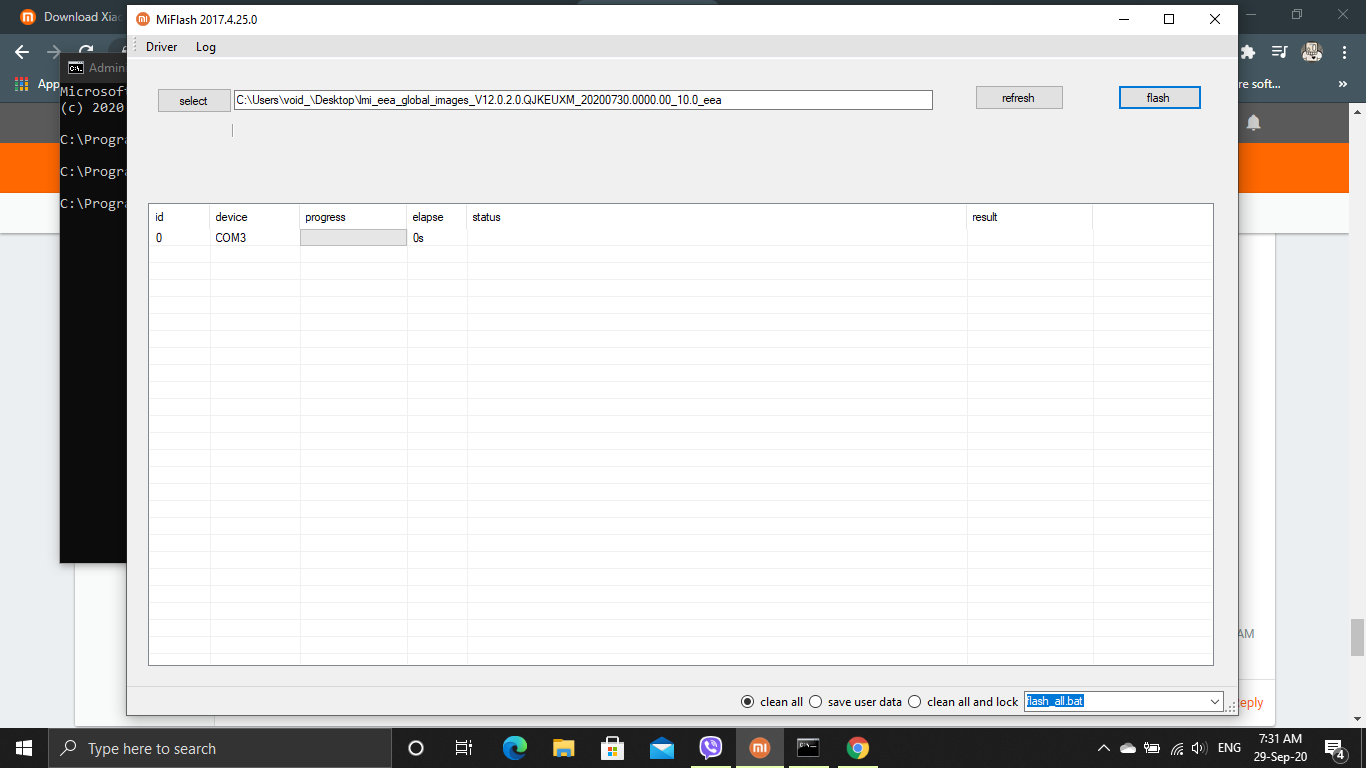Show hidden system tray icons
The image size is (1366, 768).
tap(1104, 748)
